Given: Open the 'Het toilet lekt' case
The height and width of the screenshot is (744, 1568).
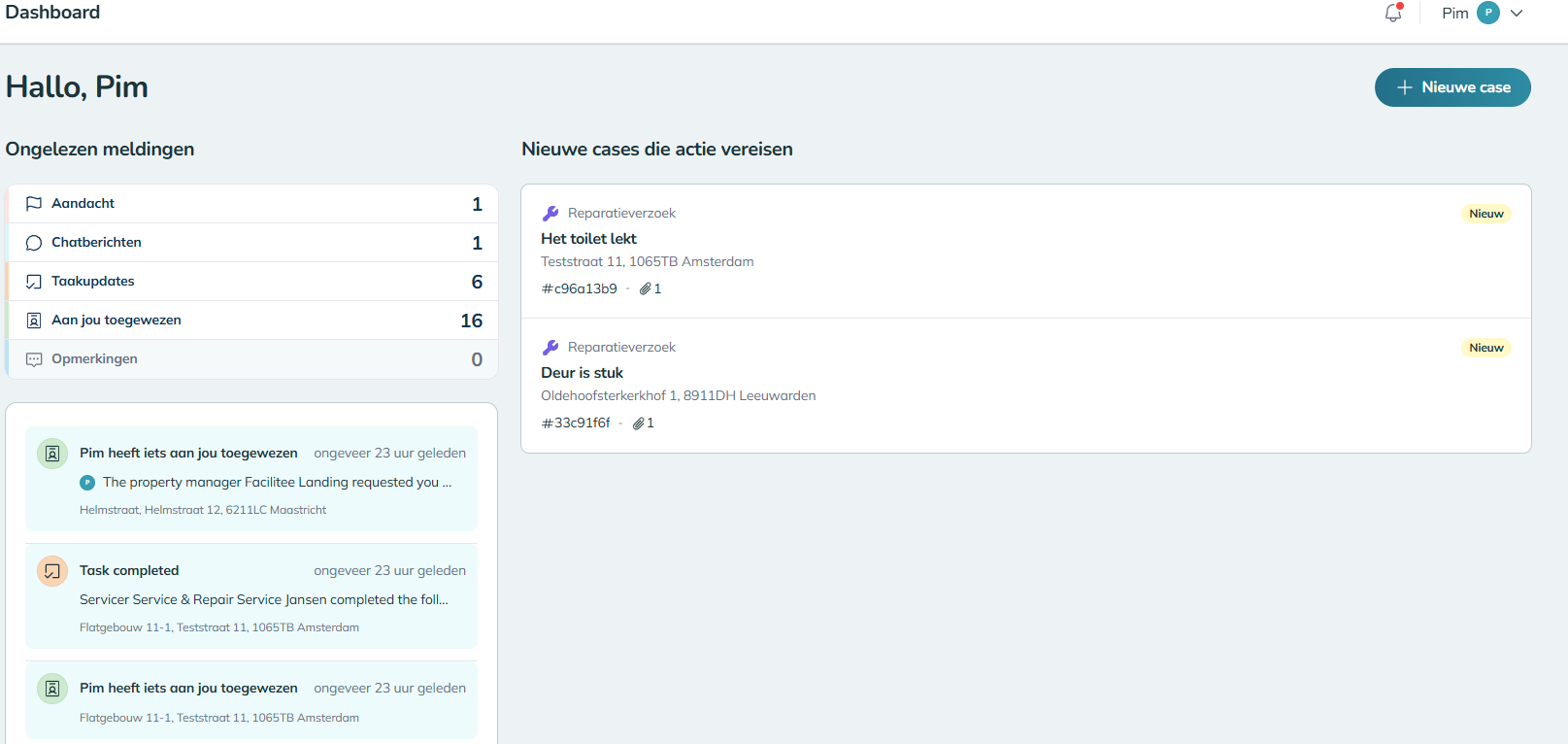Looking at the screenshot, I should (x=588, y=239).
